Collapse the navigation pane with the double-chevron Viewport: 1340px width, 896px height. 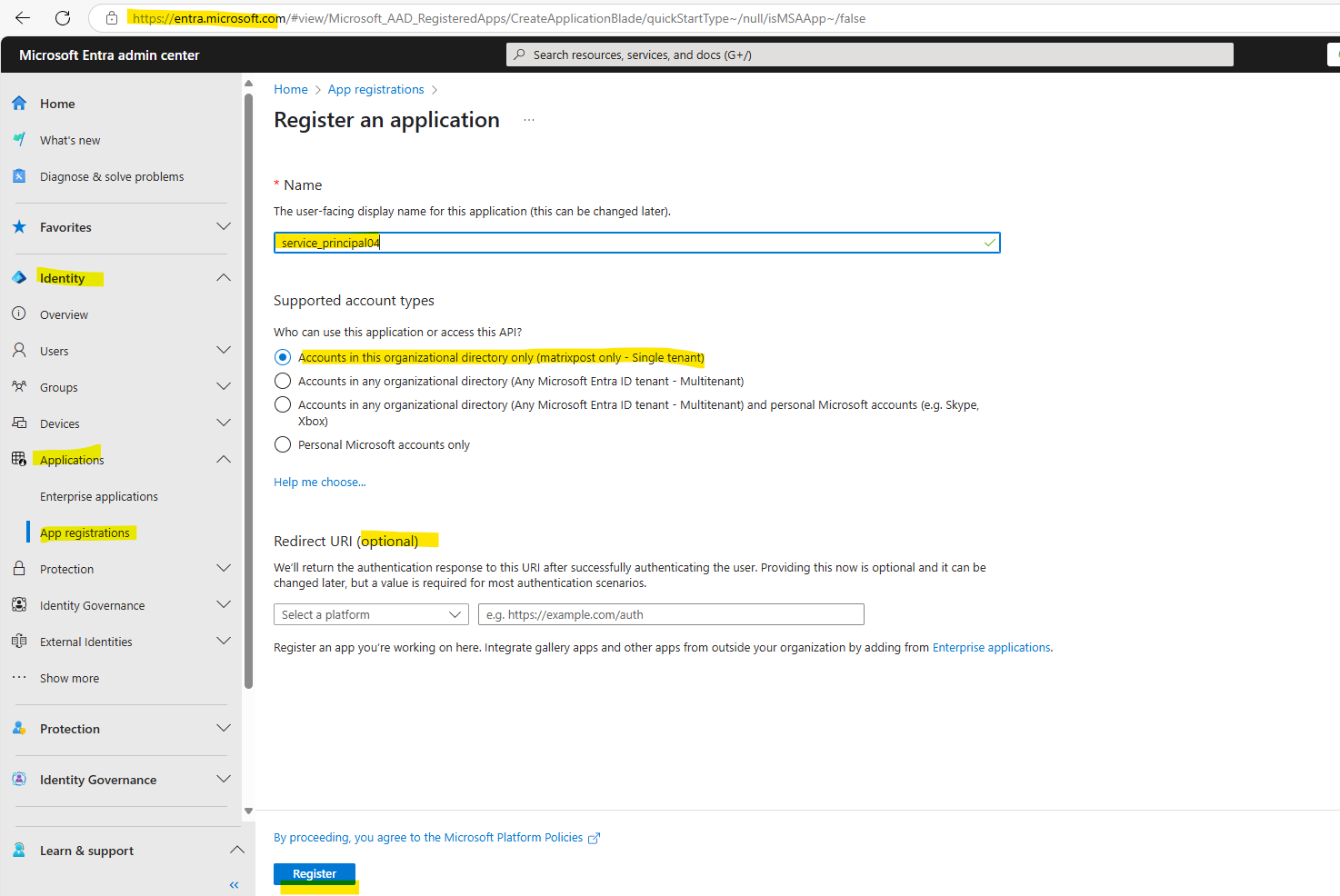pyautogui.click(x=234, y=884)
